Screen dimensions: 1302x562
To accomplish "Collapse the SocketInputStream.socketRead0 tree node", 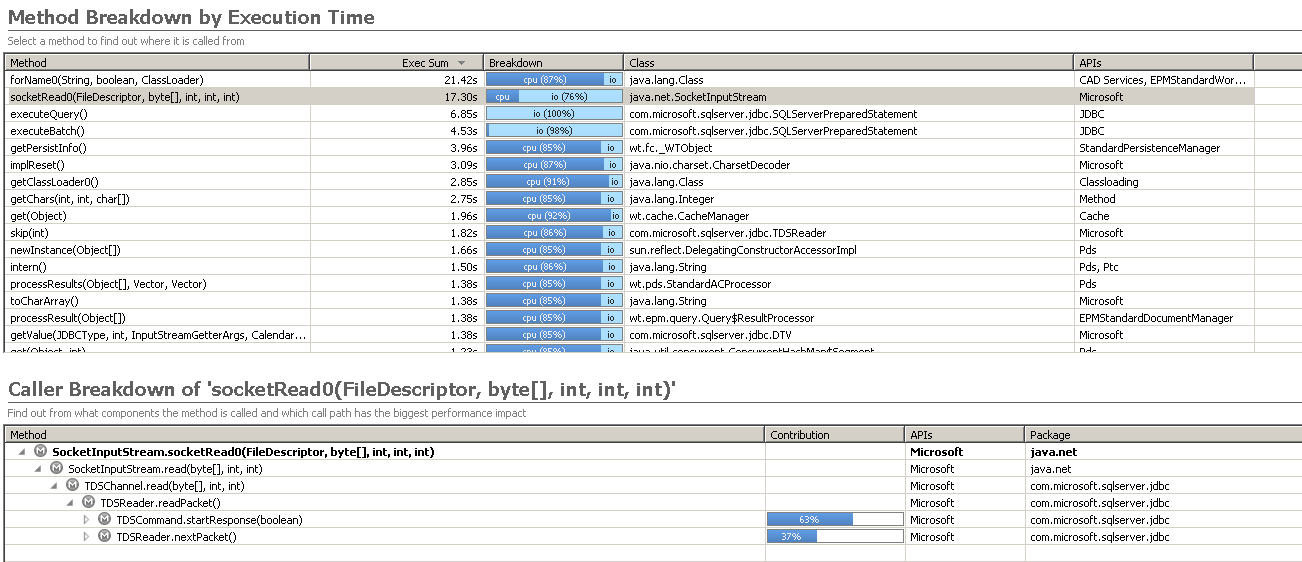I will point(23,452).
